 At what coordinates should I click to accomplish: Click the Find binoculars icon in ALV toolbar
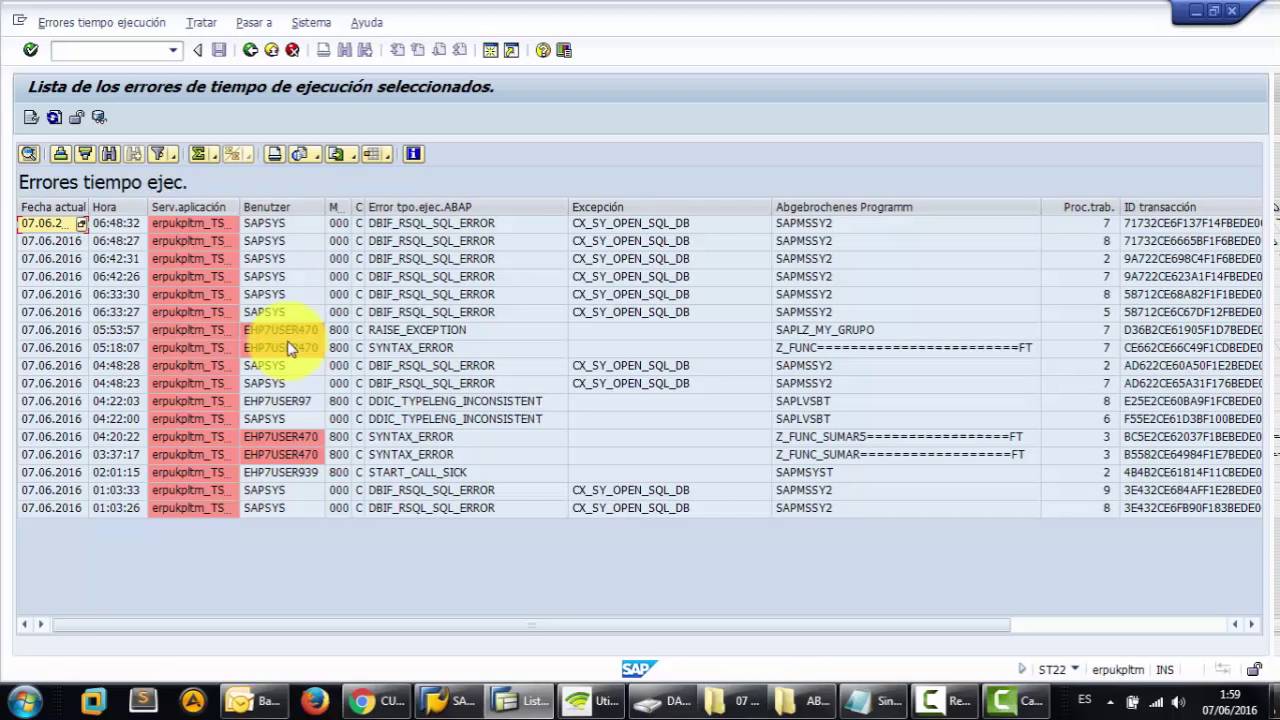(x=109, y=154)
